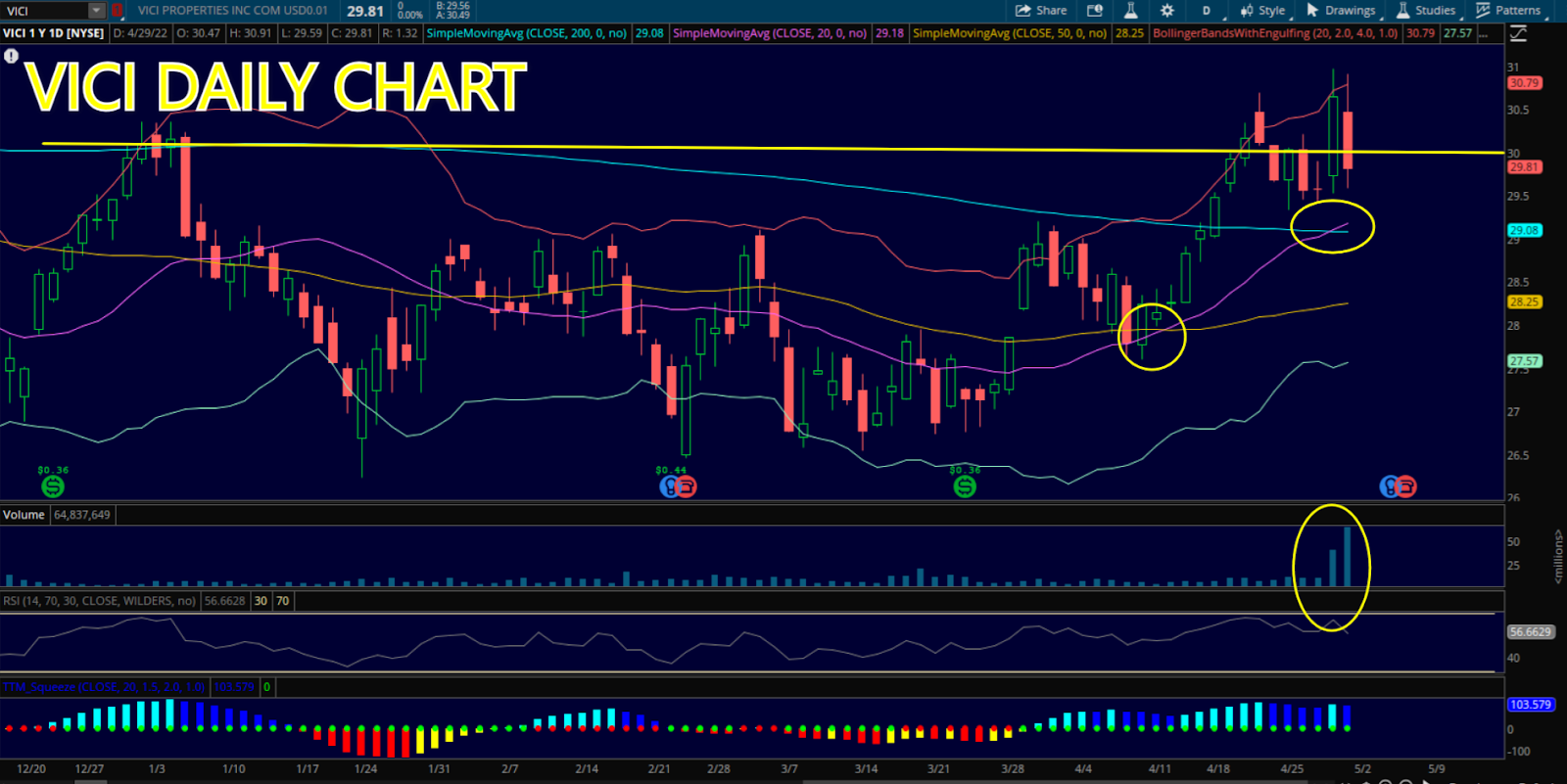
Task: Click the open value O: 30.47
Action: [199, 33]
